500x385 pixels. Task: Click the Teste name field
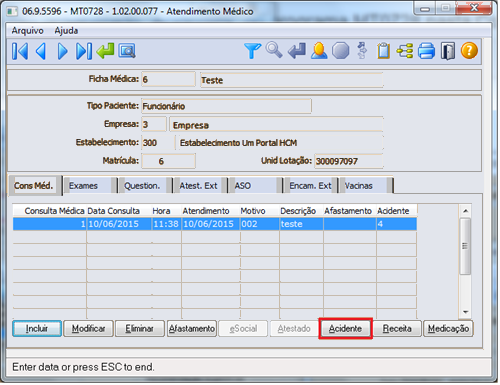(x=292, y=80)
